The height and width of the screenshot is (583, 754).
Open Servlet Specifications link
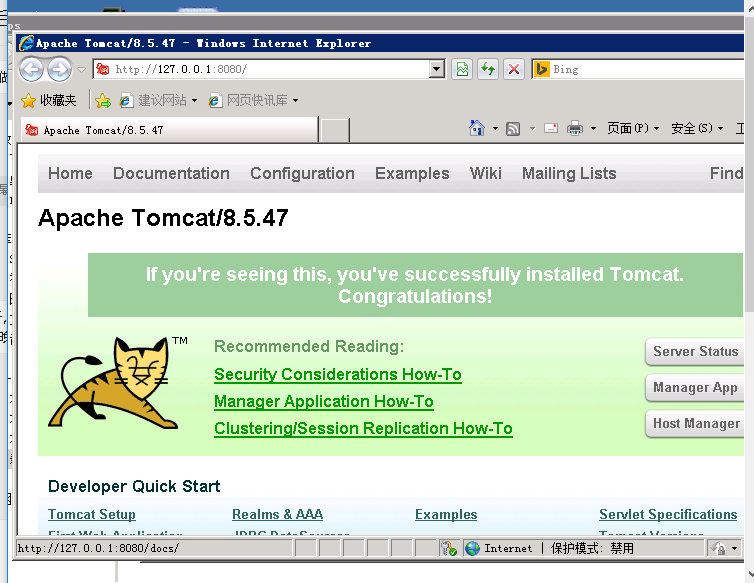(x=668, y=514)
